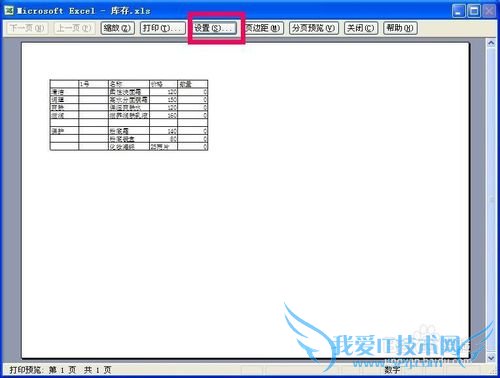
Task: Open the 打印(T)... print dialog
Action: click(x=163, y=28)
